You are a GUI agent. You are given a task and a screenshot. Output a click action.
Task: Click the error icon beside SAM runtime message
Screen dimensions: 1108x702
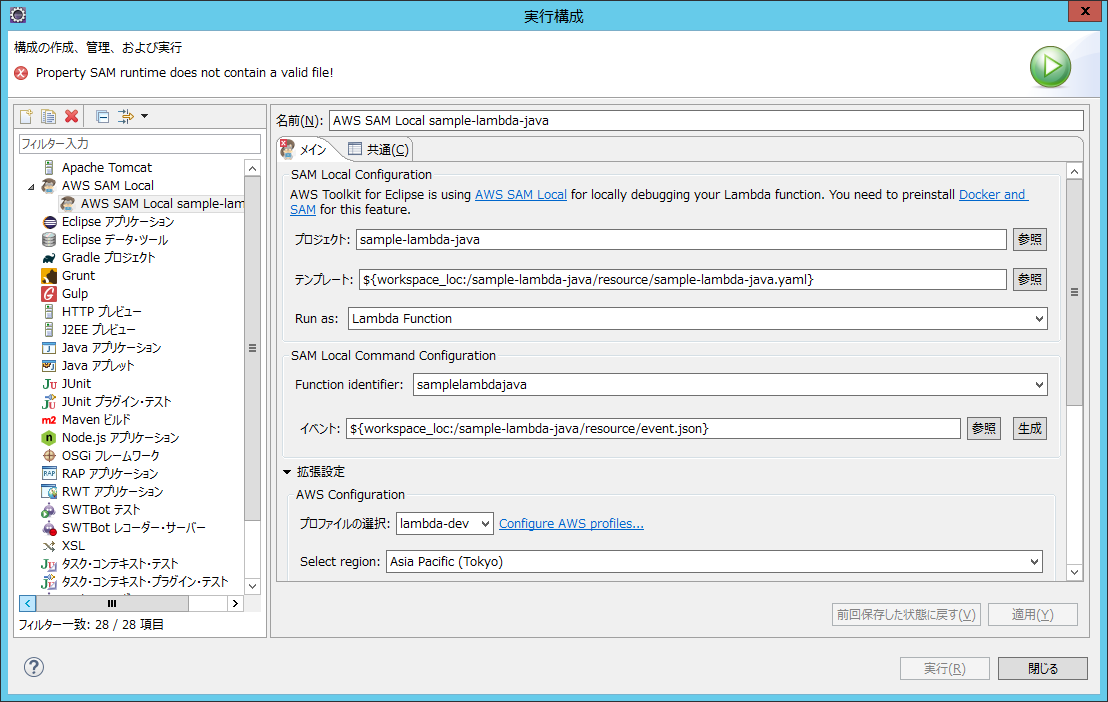[x=21, y=73]
